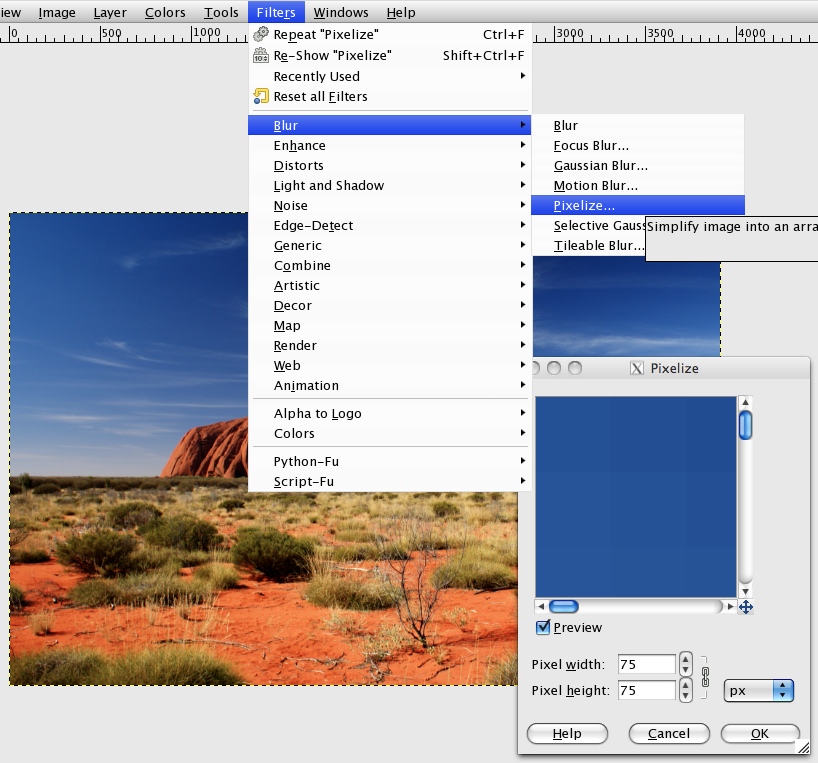Expand the Noise submenu
This screenshot has height=763, width=818.
point(390,205)
